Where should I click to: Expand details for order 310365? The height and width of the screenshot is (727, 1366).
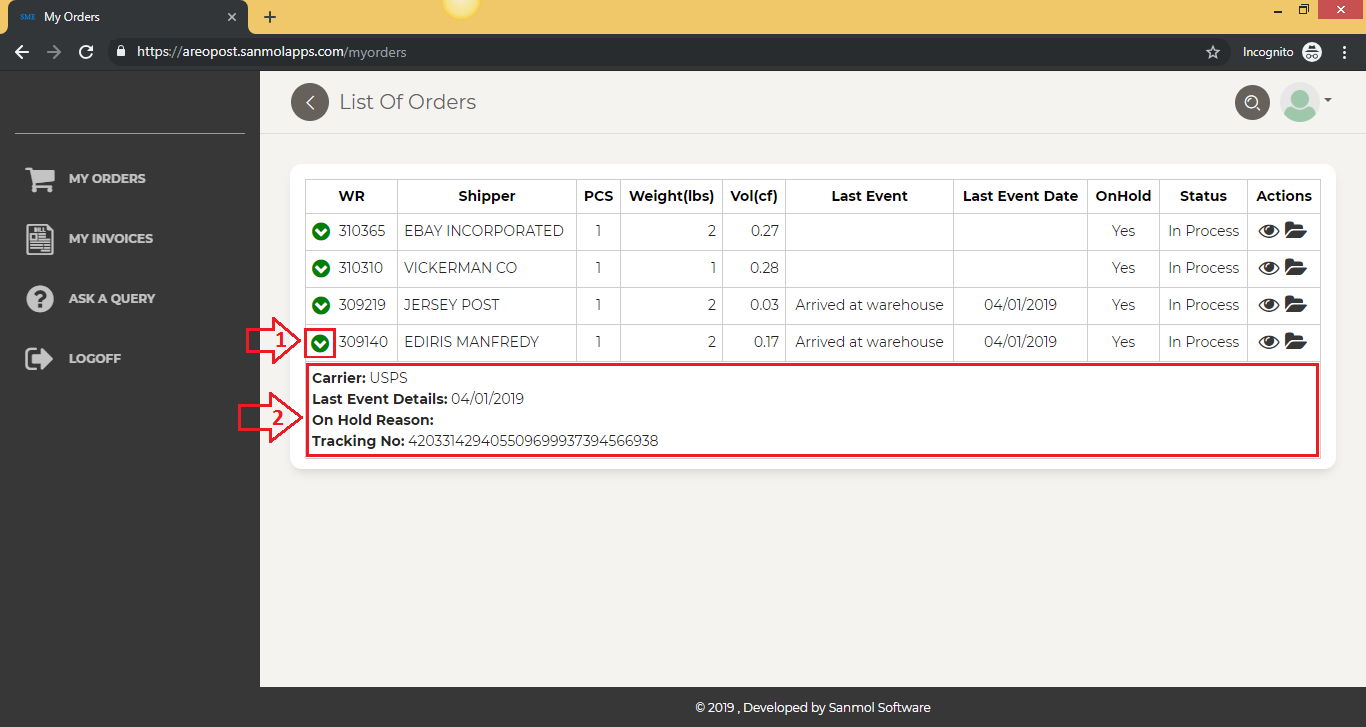tap(321, 232)
